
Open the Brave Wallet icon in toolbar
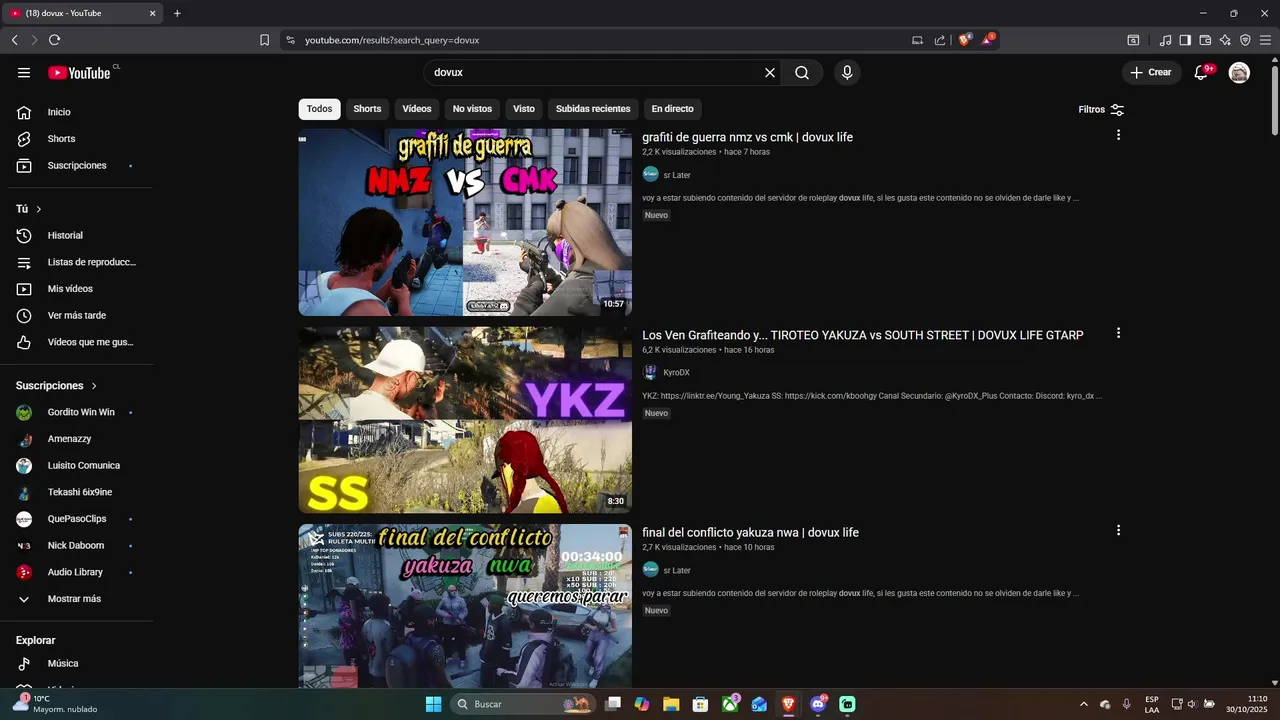tap(1205, 40)
